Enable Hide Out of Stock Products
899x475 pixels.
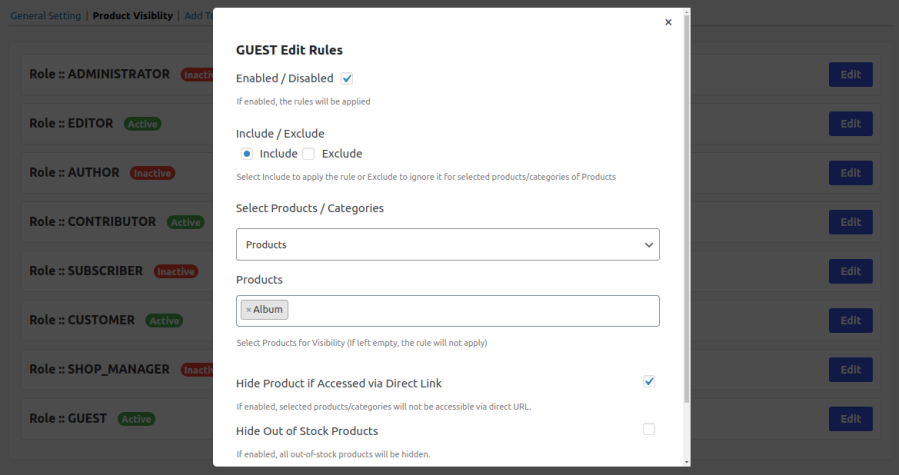click(649, 430)
